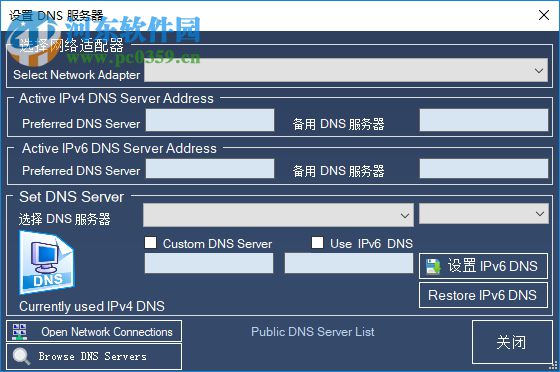Image resolution: width=560 pixels, height=372 pixels.
Task: Click the Currently used IPv4 DNS text
Action: [x=92, y=306]
